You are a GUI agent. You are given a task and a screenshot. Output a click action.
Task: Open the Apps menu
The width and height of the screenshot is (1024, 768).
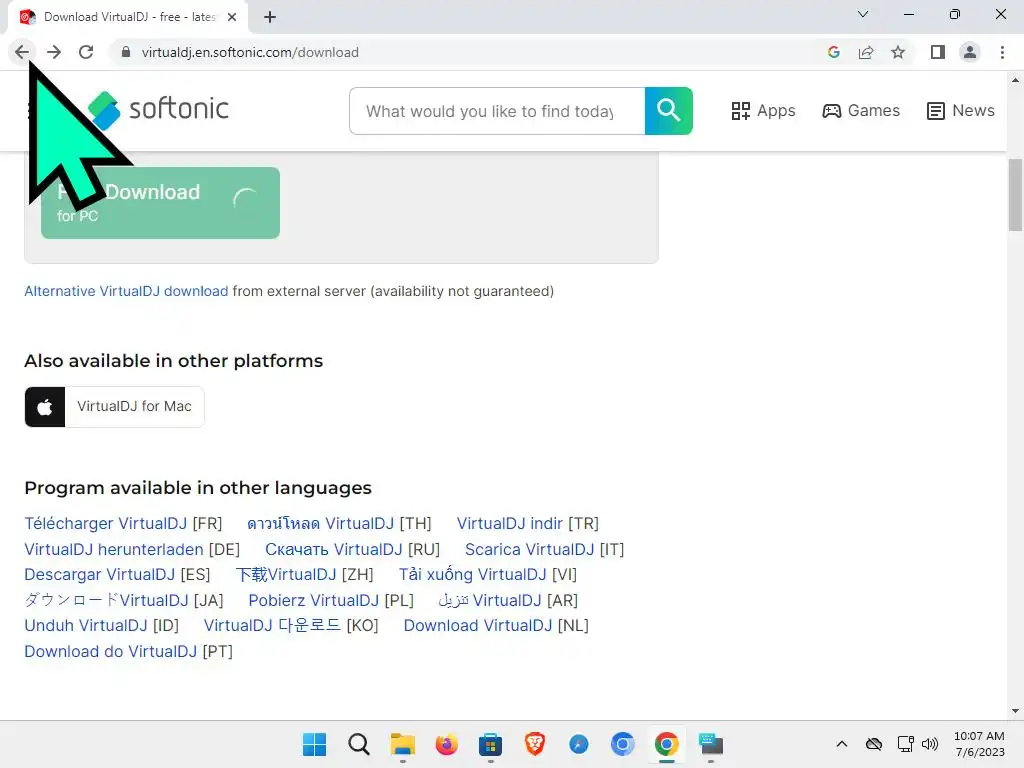coord(763,110)
